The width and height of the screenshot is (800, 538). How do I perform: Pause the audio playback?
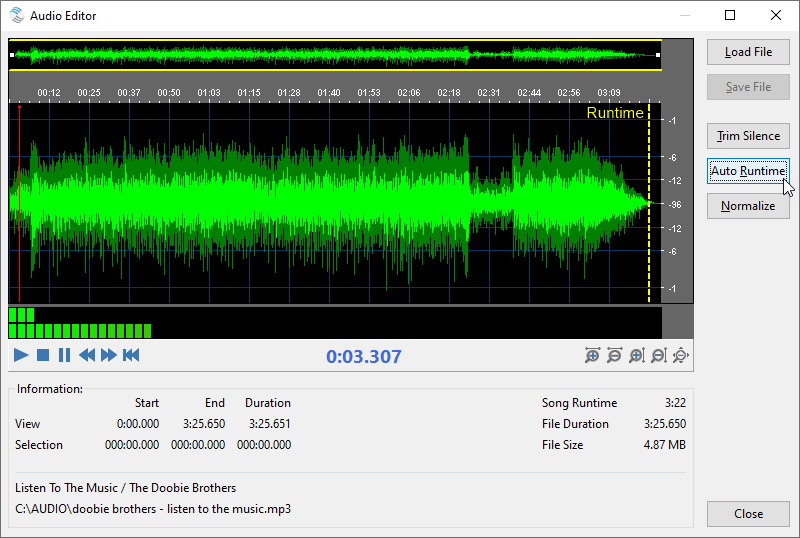[x=64, y=355]
